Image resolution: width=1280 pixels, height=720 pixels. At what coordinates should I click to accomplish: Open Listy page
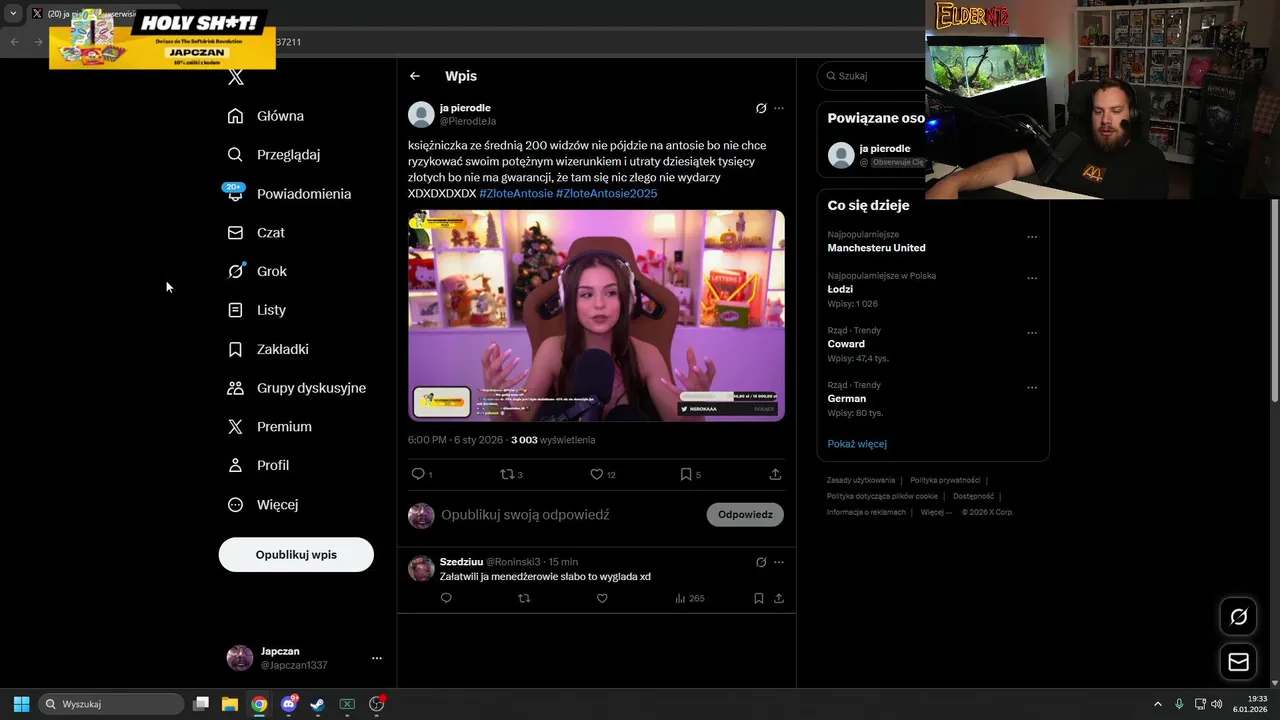coord(257,310)
